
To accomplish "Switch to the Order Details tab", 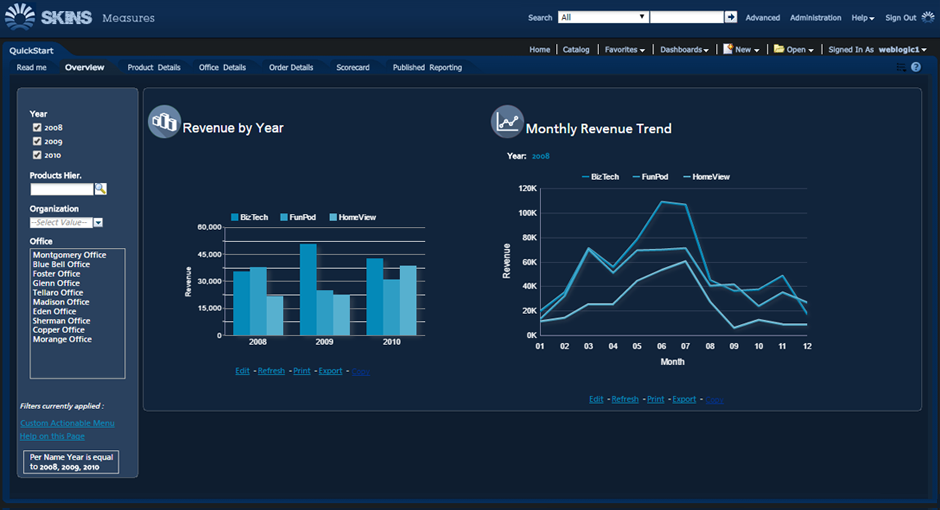I will pyautogui.click(x=291, y=68).
